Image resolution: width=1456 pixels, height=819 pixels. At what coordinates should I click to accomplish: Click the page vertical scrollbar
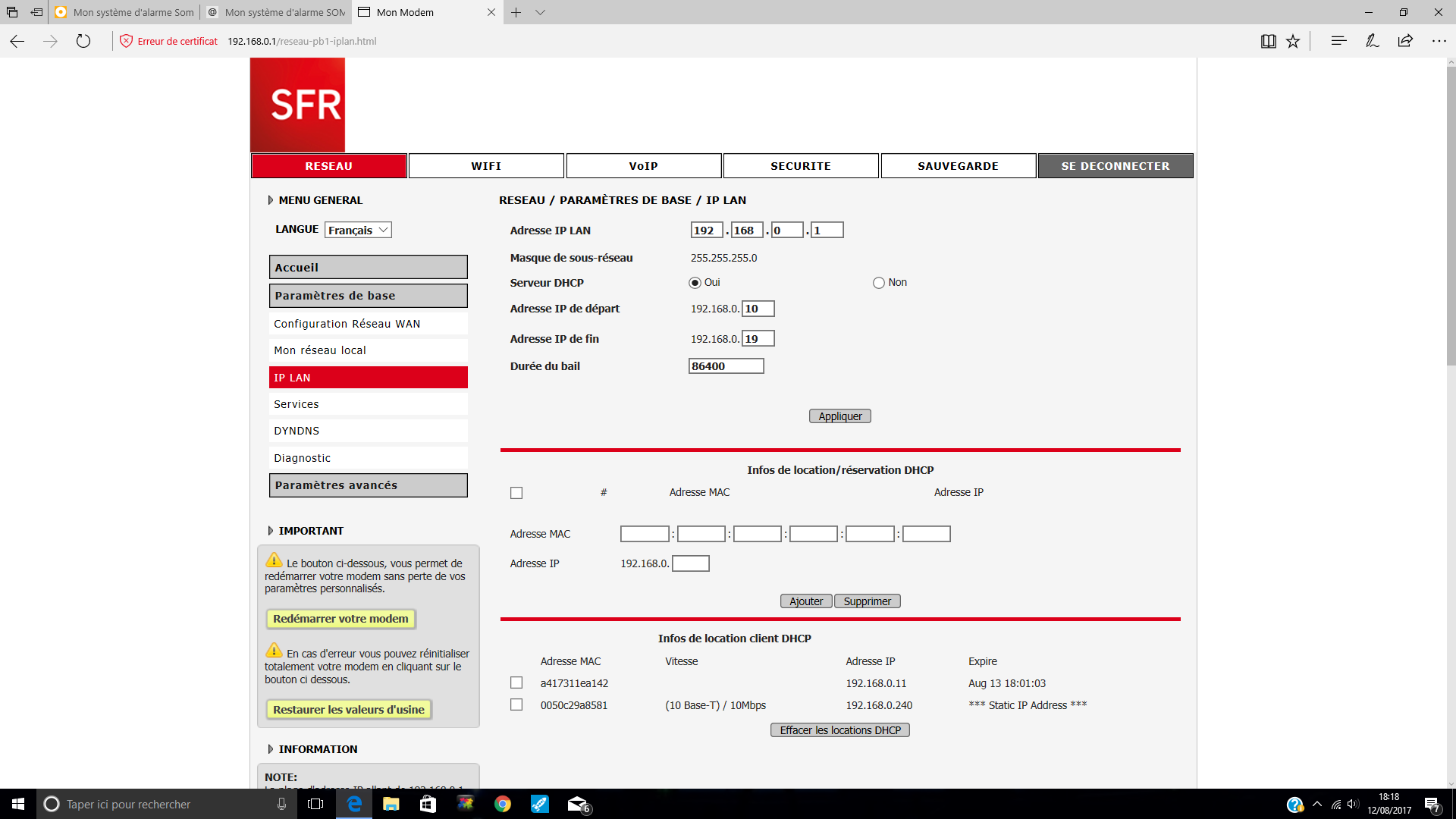1451,215
